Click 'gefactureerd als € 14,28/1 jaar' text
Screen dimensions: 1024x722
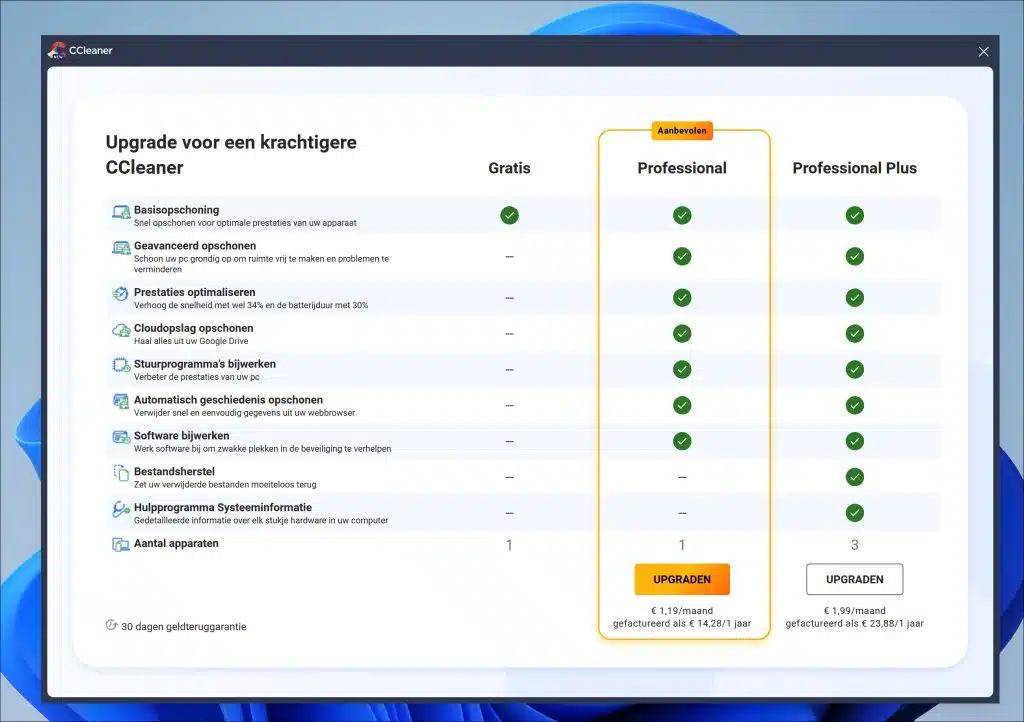point(682,623)
